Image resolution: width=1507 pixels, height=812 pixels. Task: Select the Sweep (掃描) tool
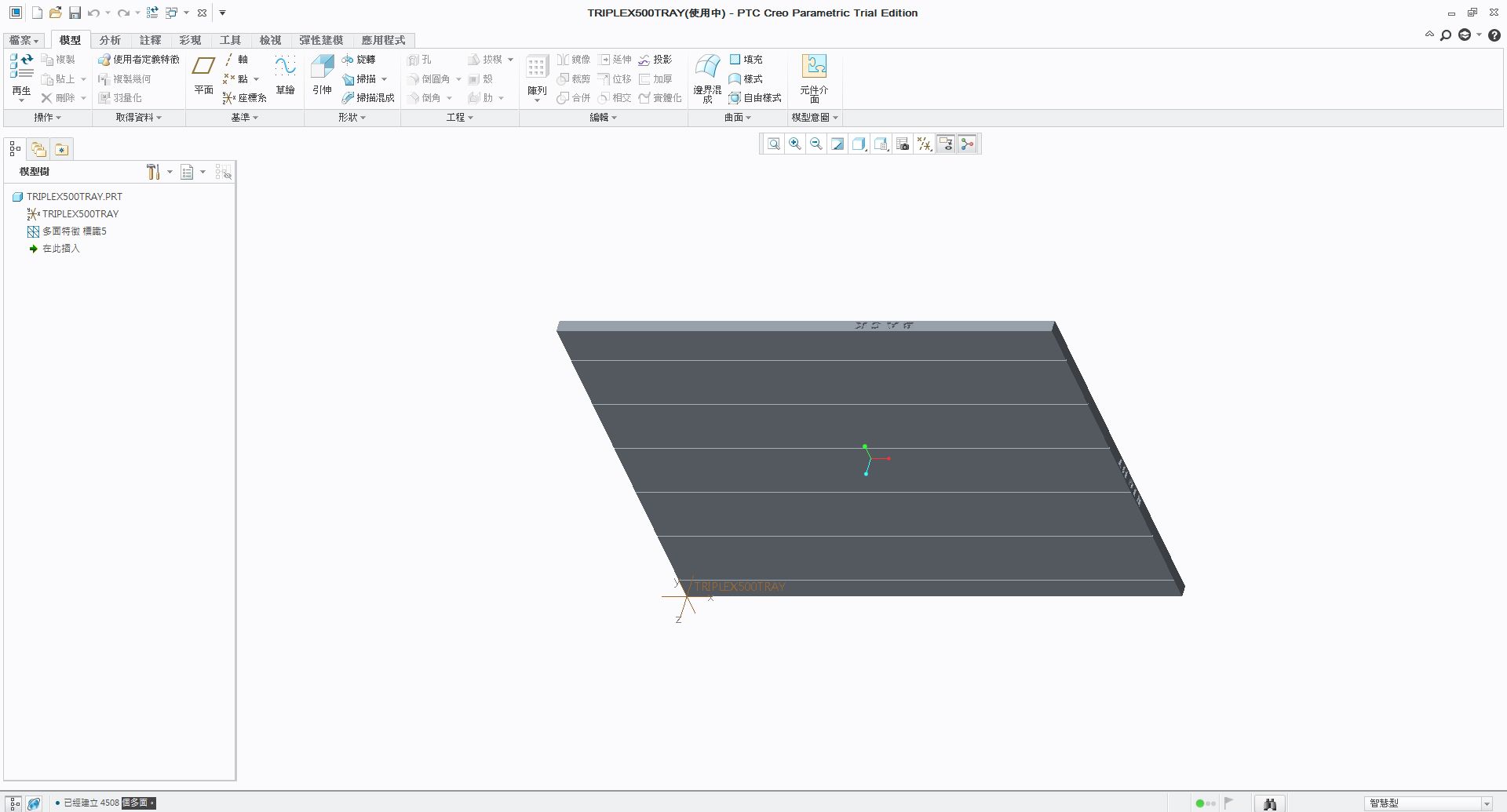coord(359,79)
